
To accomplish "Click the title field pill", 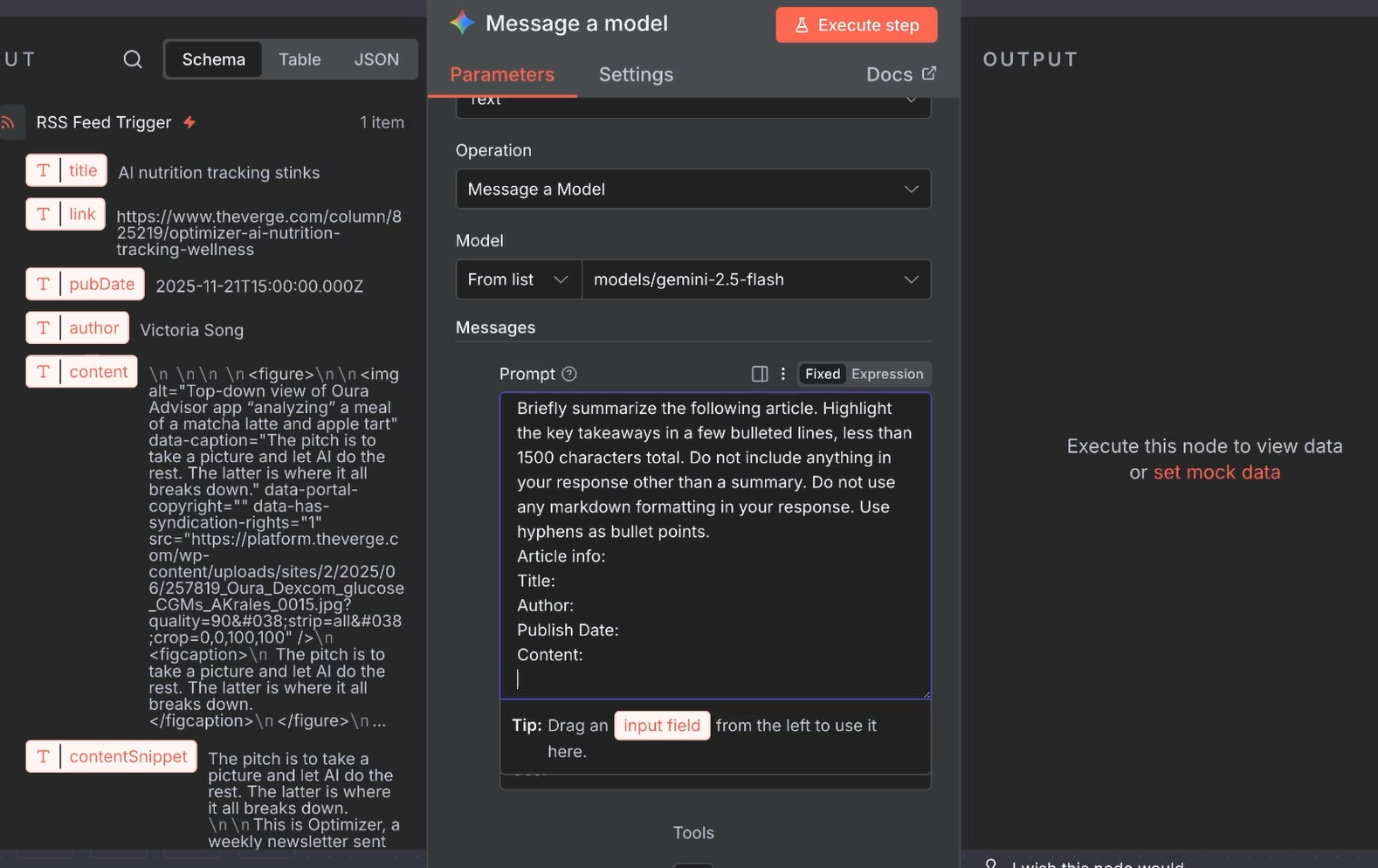I will [x=66, y=170].
